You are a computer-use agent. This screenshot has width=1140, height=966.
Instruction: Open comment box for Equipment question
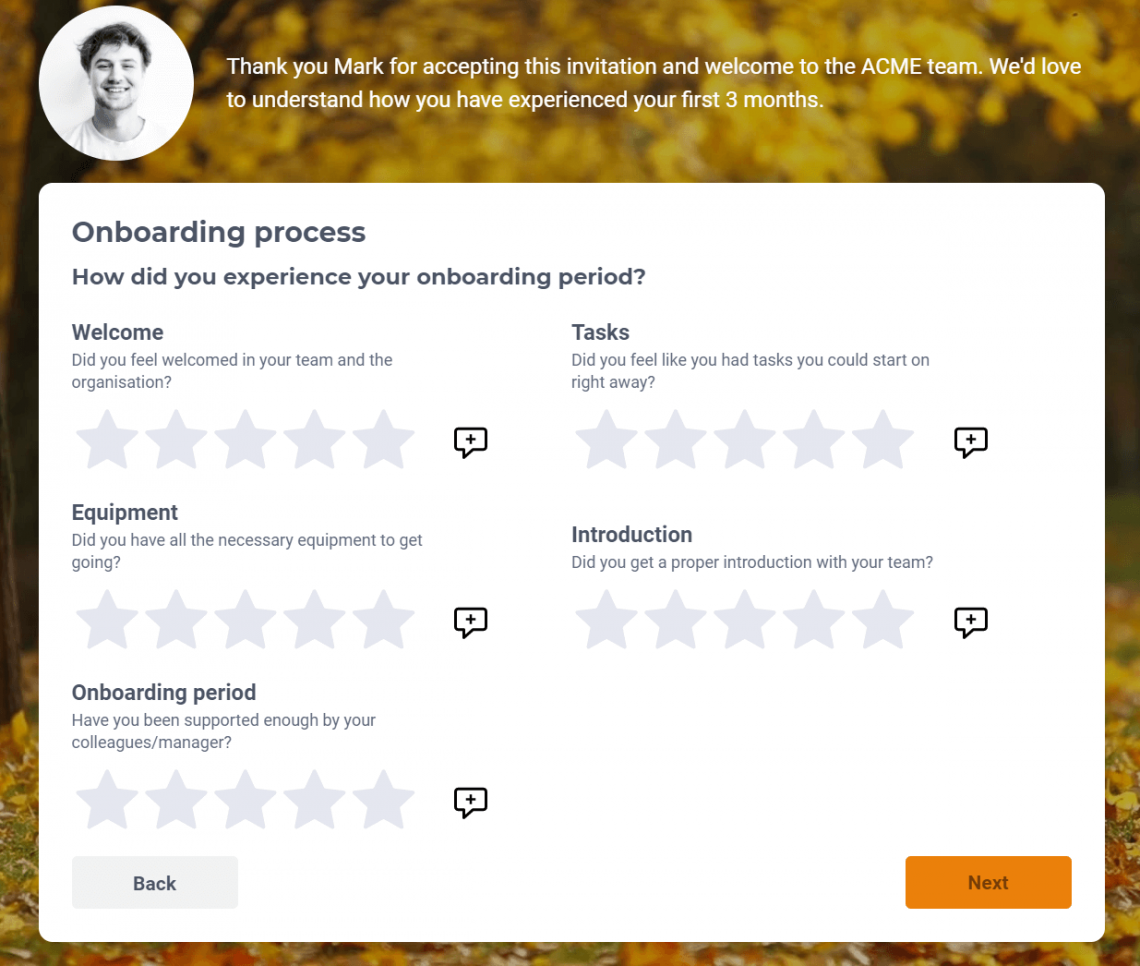[x=471, y=622]
